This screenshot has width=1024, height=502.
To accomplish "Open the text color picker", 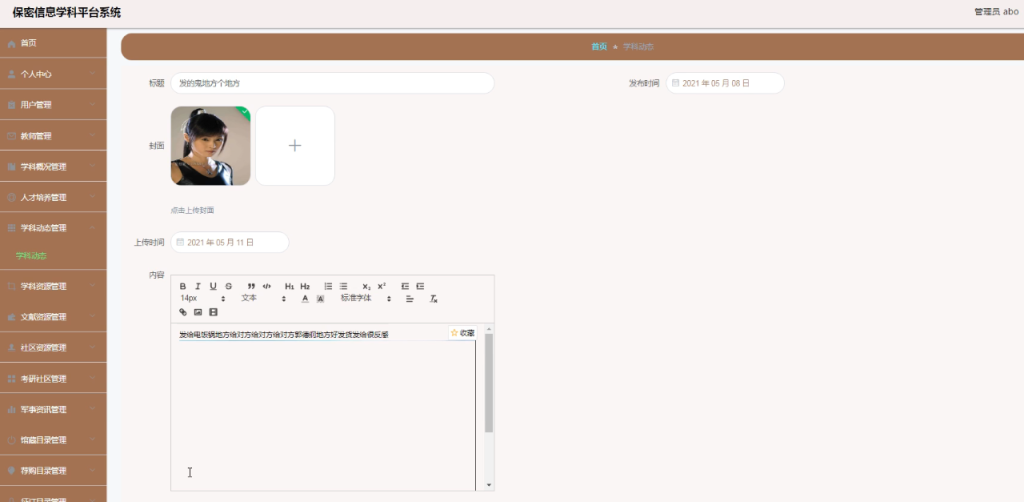I will [x=305, y=298].
